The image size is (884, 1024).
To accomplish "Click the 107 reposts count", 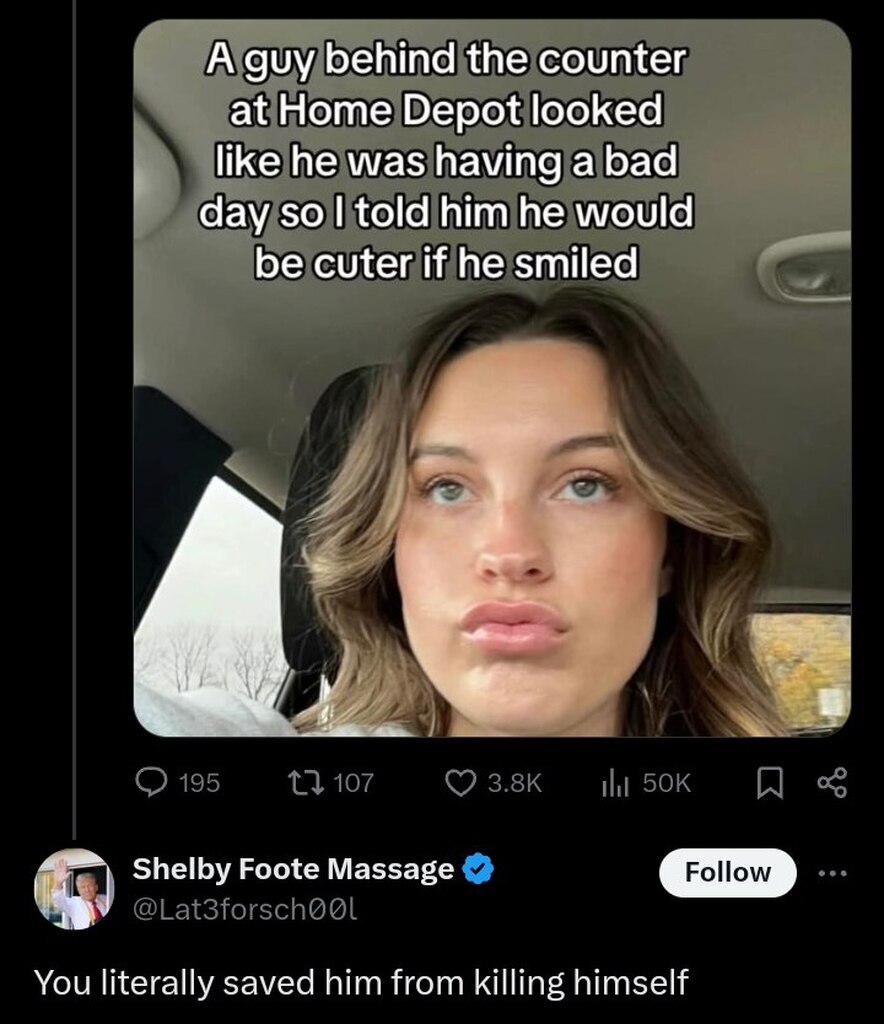I will click(x=352, y=782).
